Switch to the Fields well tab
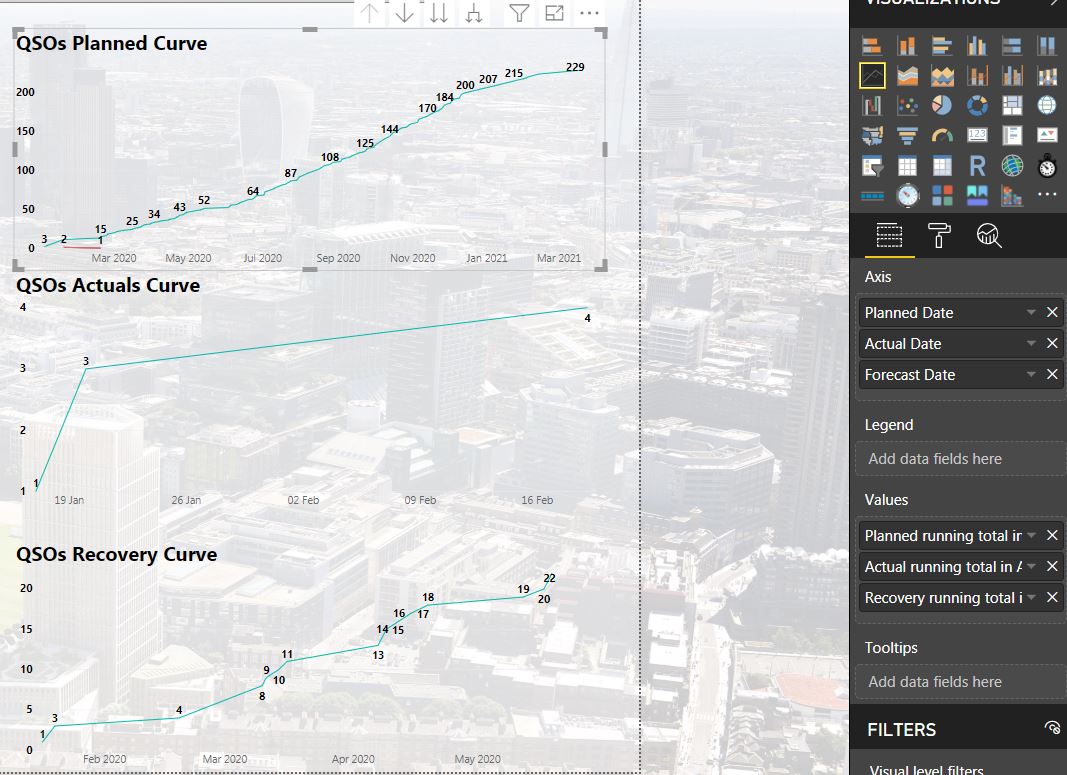Screen dimensions: 1067x775 (889, 235)
